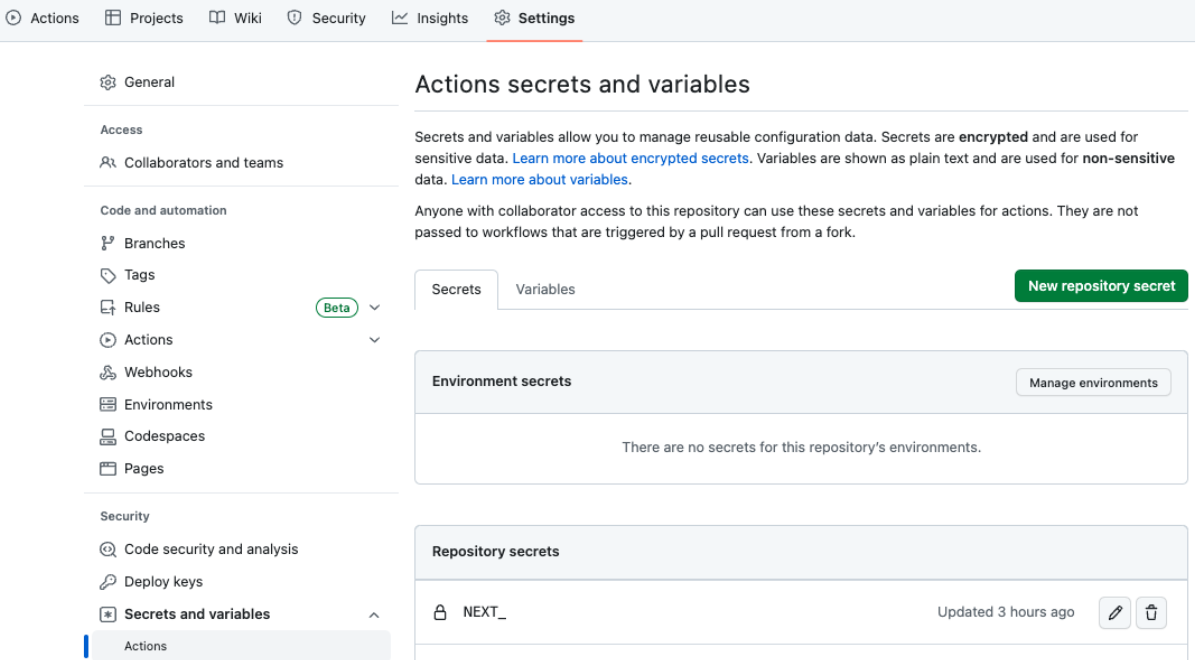
Task: Click the trash delete icon for NEXT_ secret
Action: pyautogui.click(x=1151, y=613)
